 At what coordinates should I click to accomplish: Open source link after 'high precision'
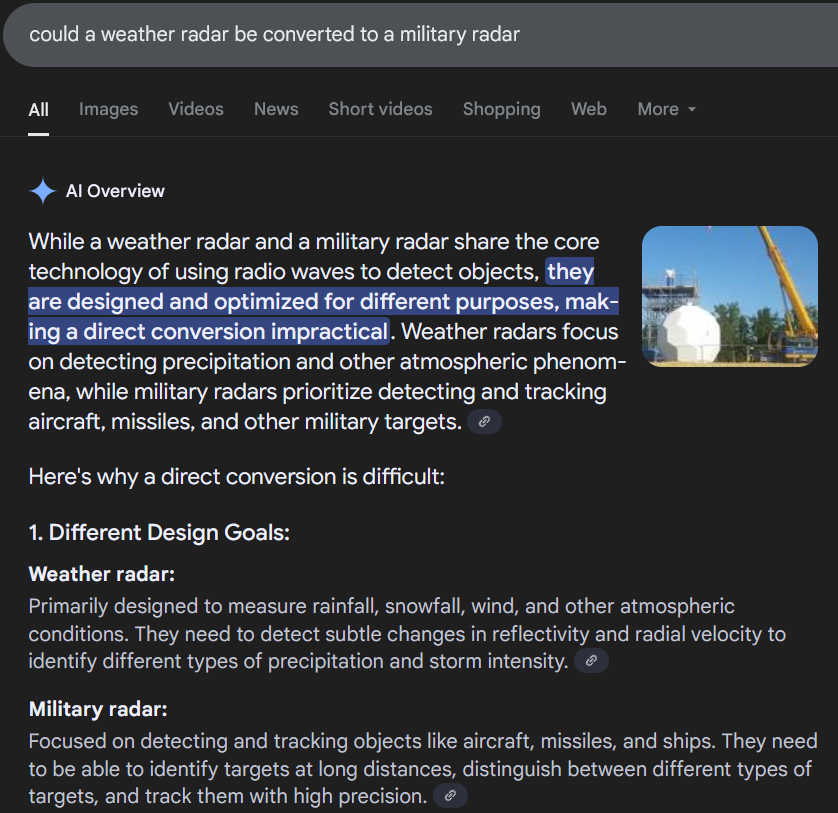pos(450,795)
